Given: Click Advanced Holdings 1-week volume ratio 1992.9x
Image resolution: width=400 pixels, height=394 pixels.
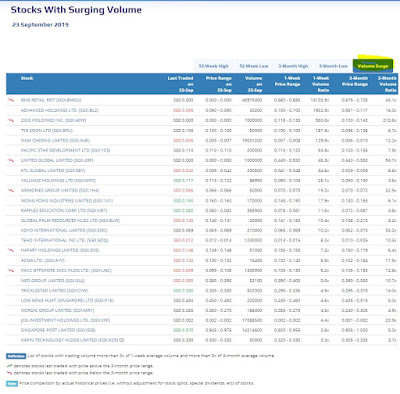Looking at the screenshot, I should point(320,110).
